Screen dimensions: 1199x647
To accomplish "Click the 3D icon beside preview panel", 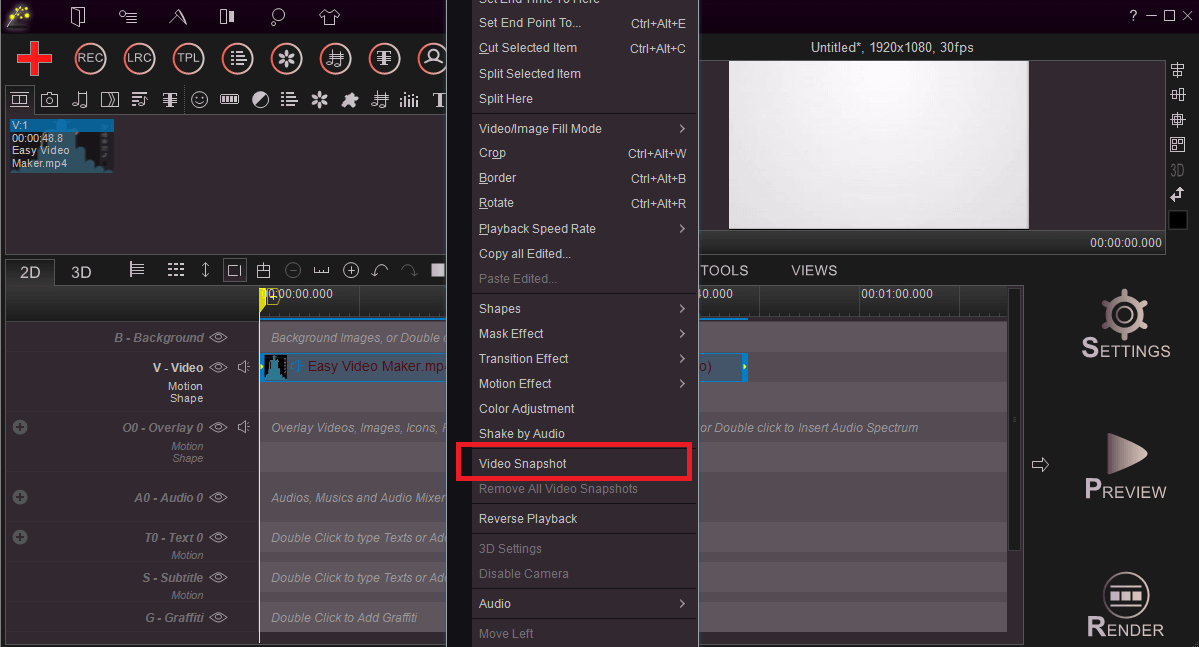I will [1177, 170].
